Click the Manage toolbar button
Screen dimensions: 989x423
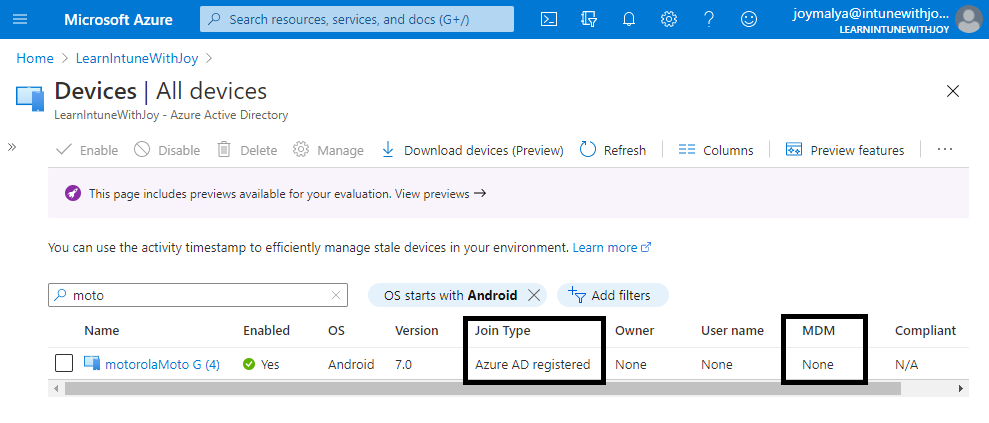329,150
